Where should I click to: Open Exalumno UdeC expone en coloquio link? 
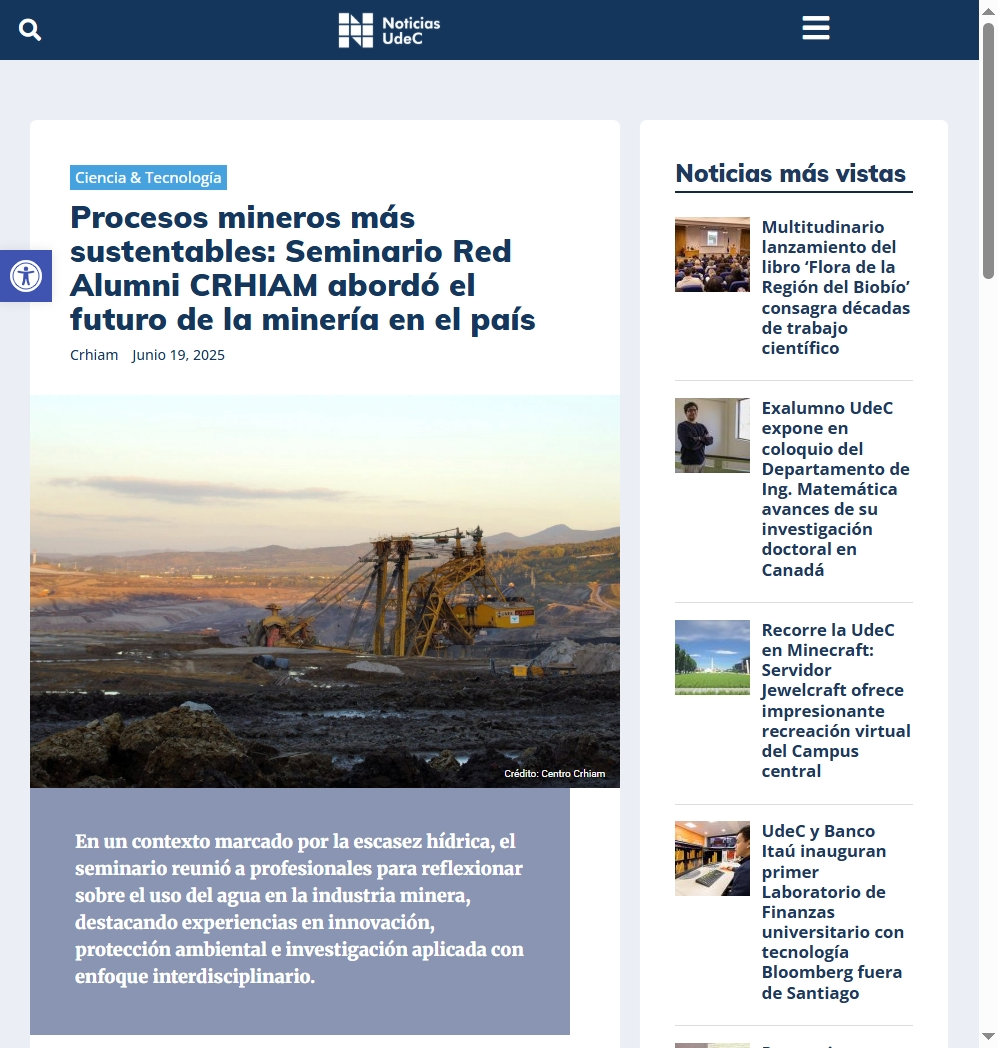836,489
